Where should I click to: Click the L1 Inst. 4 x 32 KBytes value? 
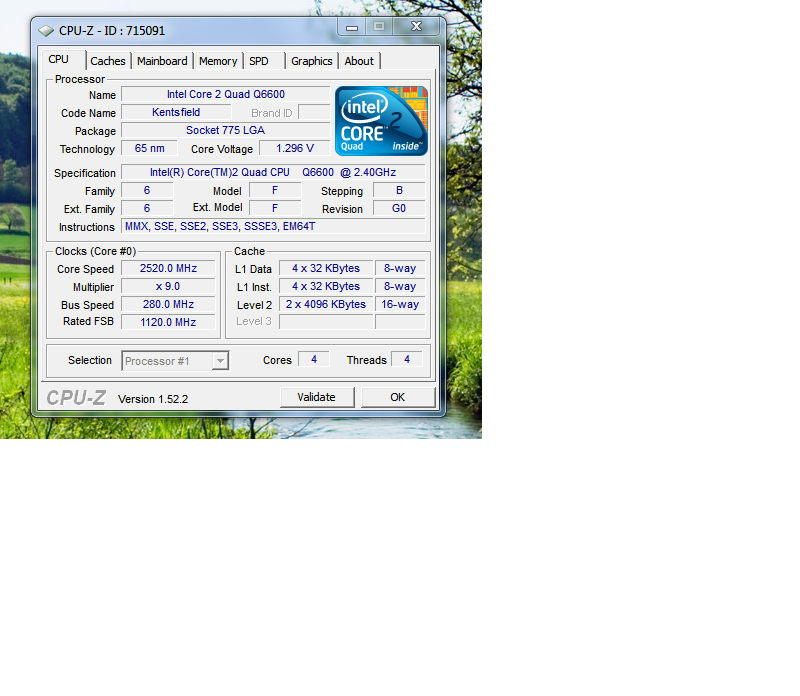[326, 286]
